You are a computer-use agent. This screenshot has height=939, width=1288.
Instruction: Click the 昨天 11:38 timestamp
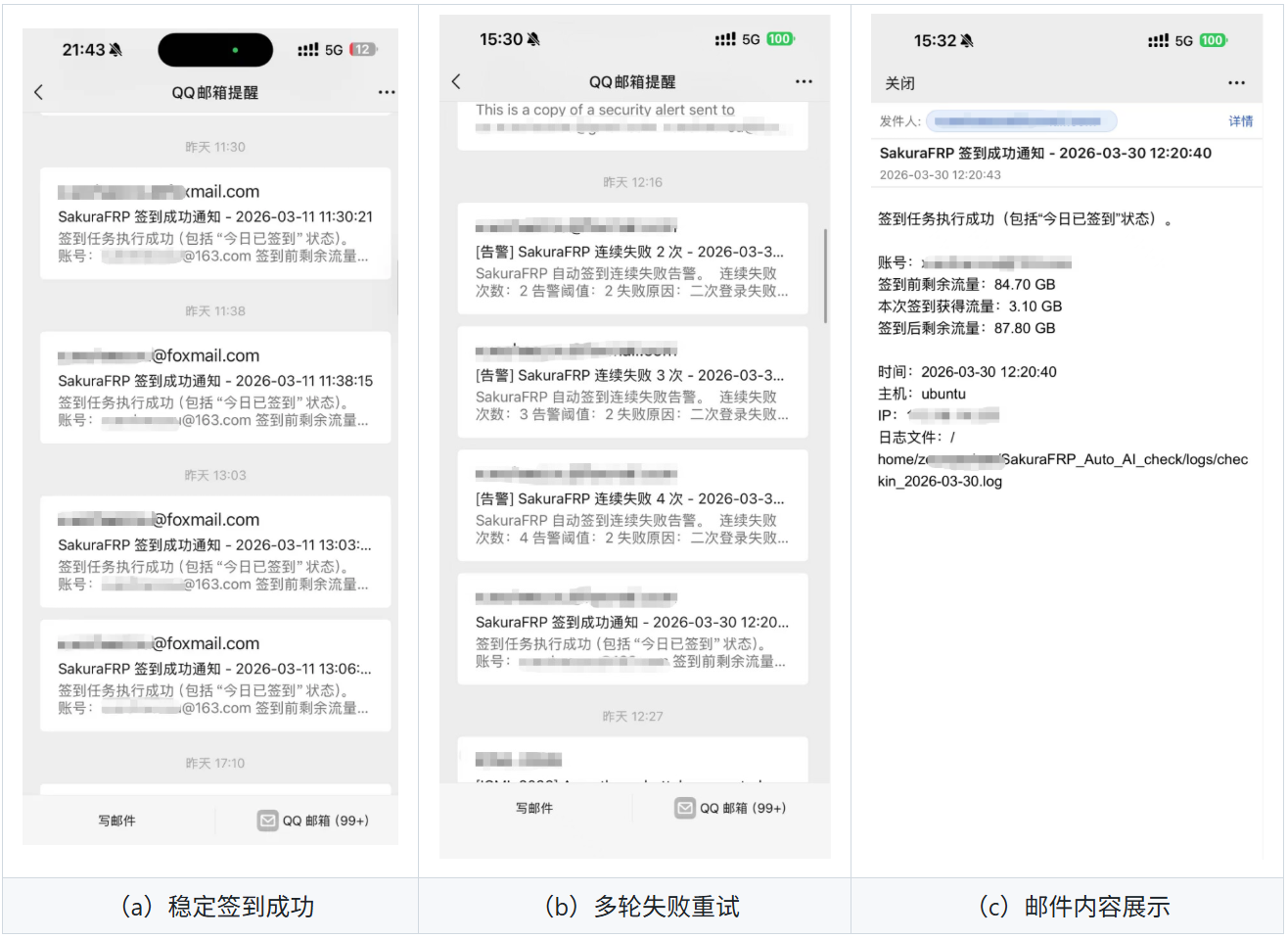click(x=215, y=311)
